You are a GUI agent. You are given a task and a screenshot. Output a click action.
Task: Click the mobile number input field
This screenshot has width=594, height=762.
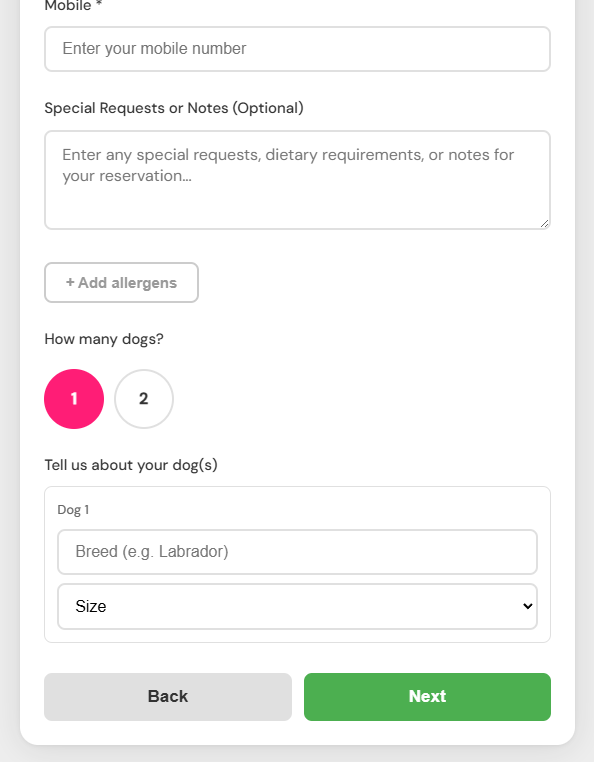pos(297,49)
